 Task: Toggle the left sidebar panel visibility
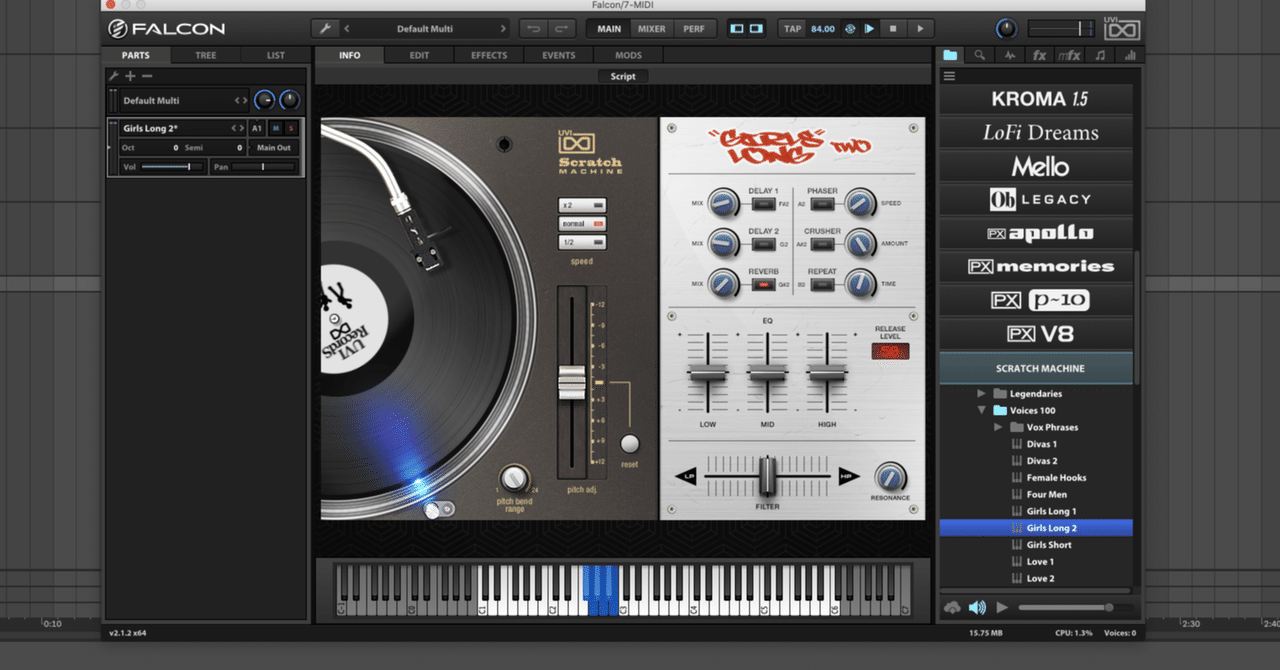click(738, 29)
